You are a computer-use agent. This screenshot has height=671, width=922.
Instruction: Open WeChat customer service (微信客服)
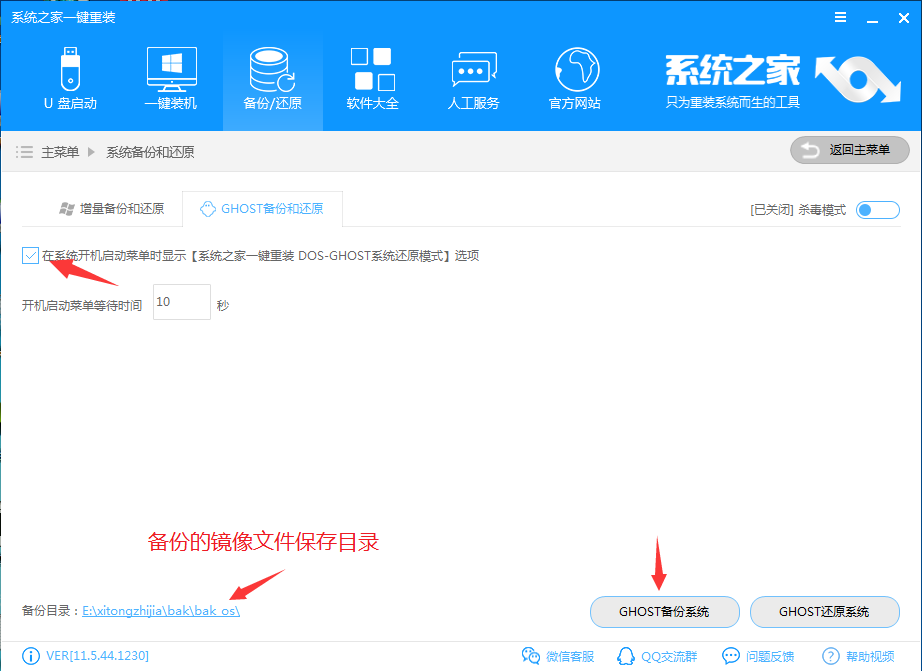click(558, 655)
